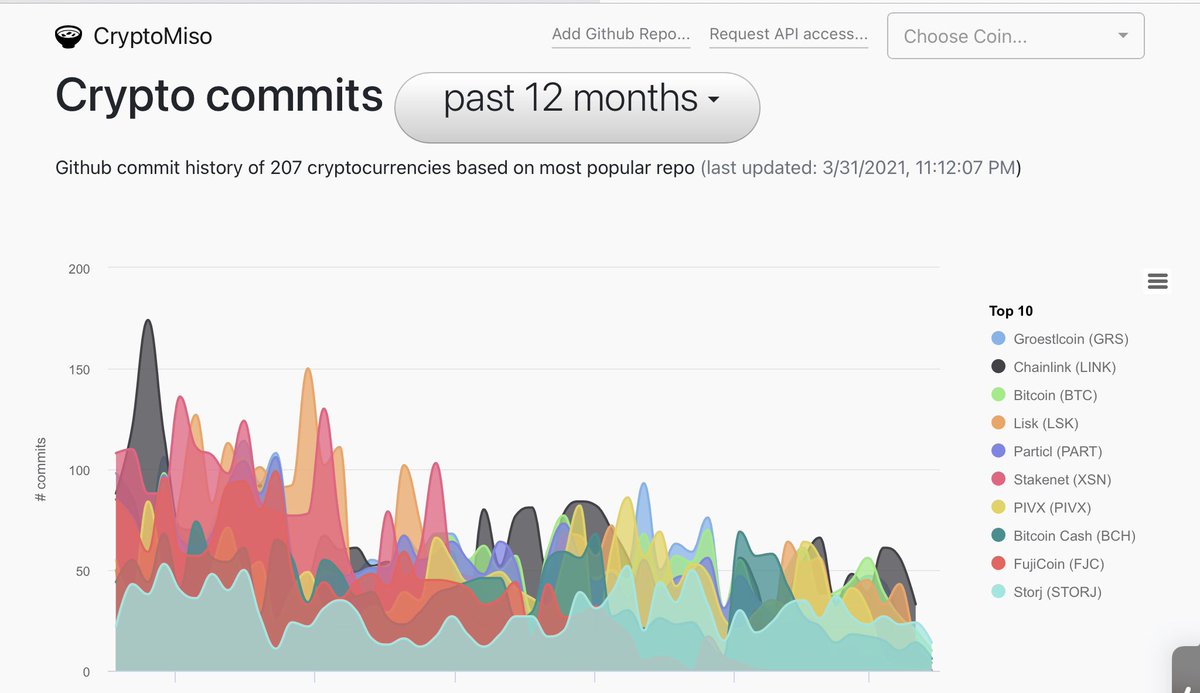Click the last updated timestamp text

[861, 167]
